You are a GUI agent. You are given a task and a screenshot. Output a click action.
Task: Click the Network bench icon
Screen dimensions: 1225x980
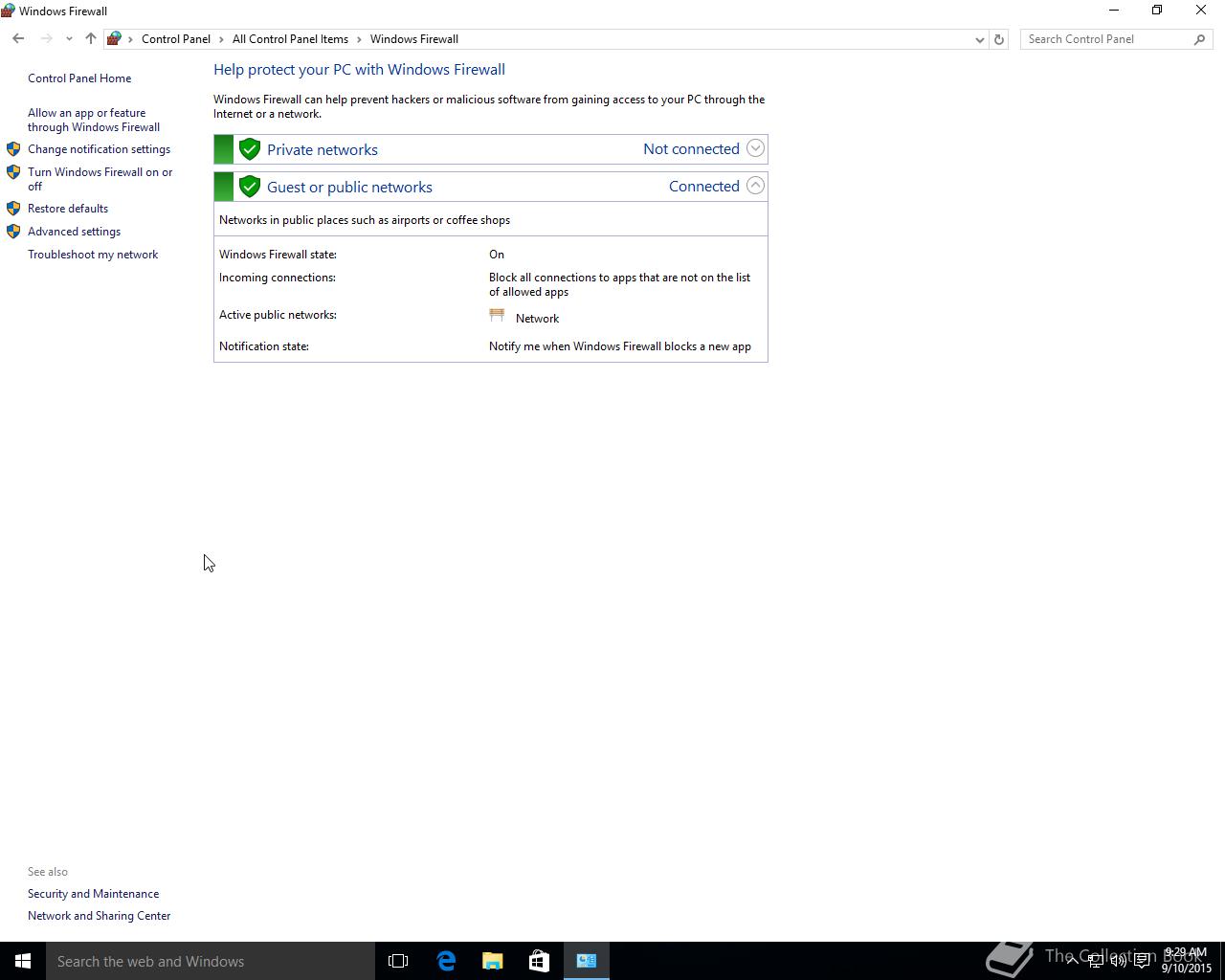pyautogui.click(x=497, y=315)
